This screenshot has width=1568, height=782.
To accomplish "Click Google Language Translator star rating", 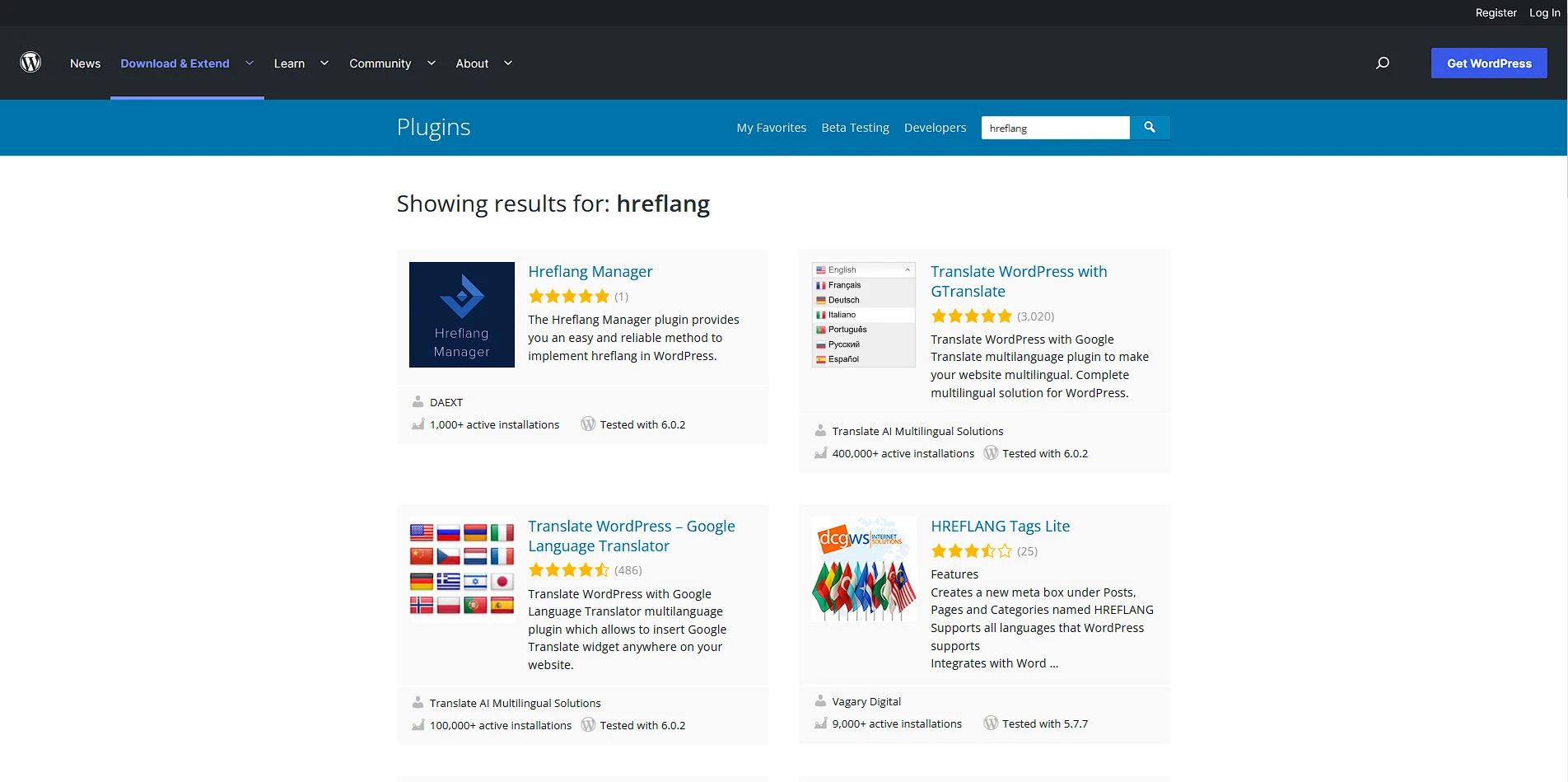I will [x=569, y=570].
